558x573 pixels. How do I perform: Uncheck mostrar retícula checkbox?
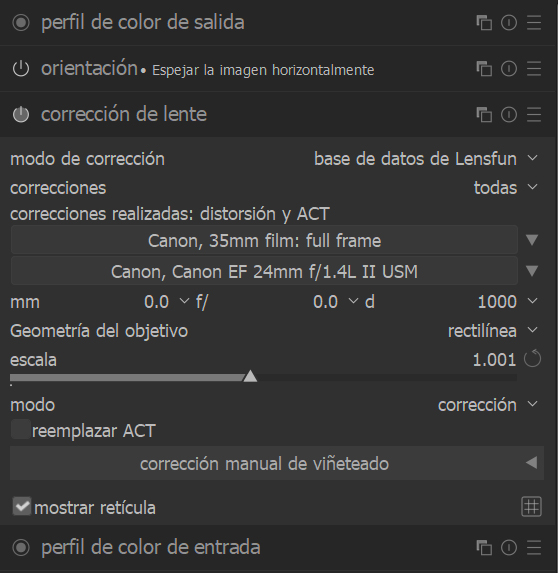22,506
